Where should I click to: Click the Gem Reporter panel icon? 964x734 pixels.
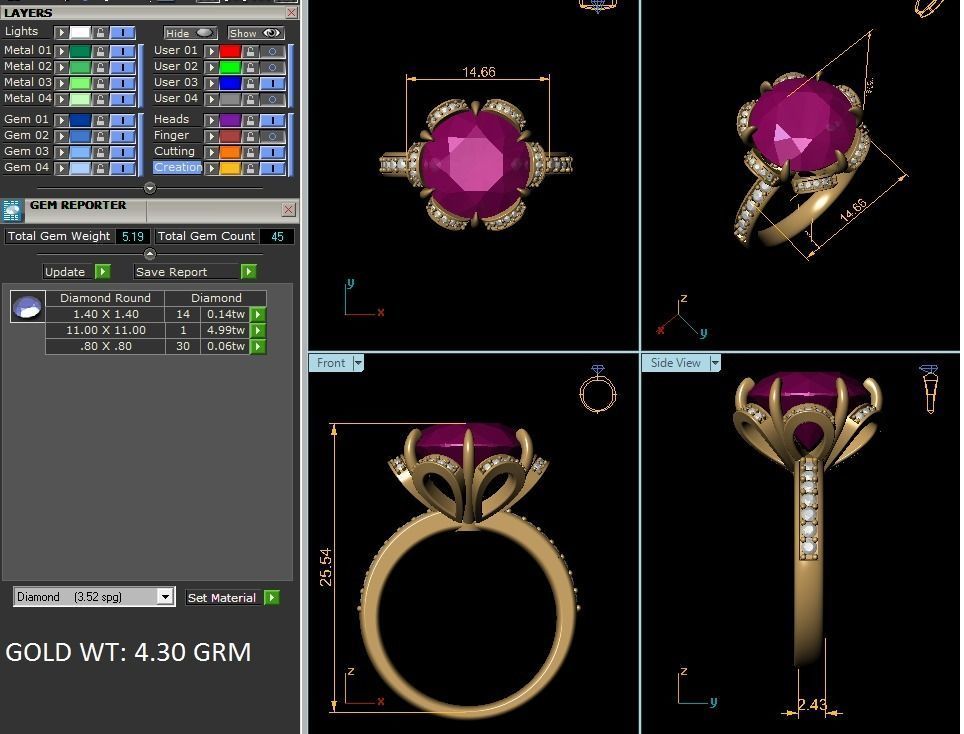(12, 210)
